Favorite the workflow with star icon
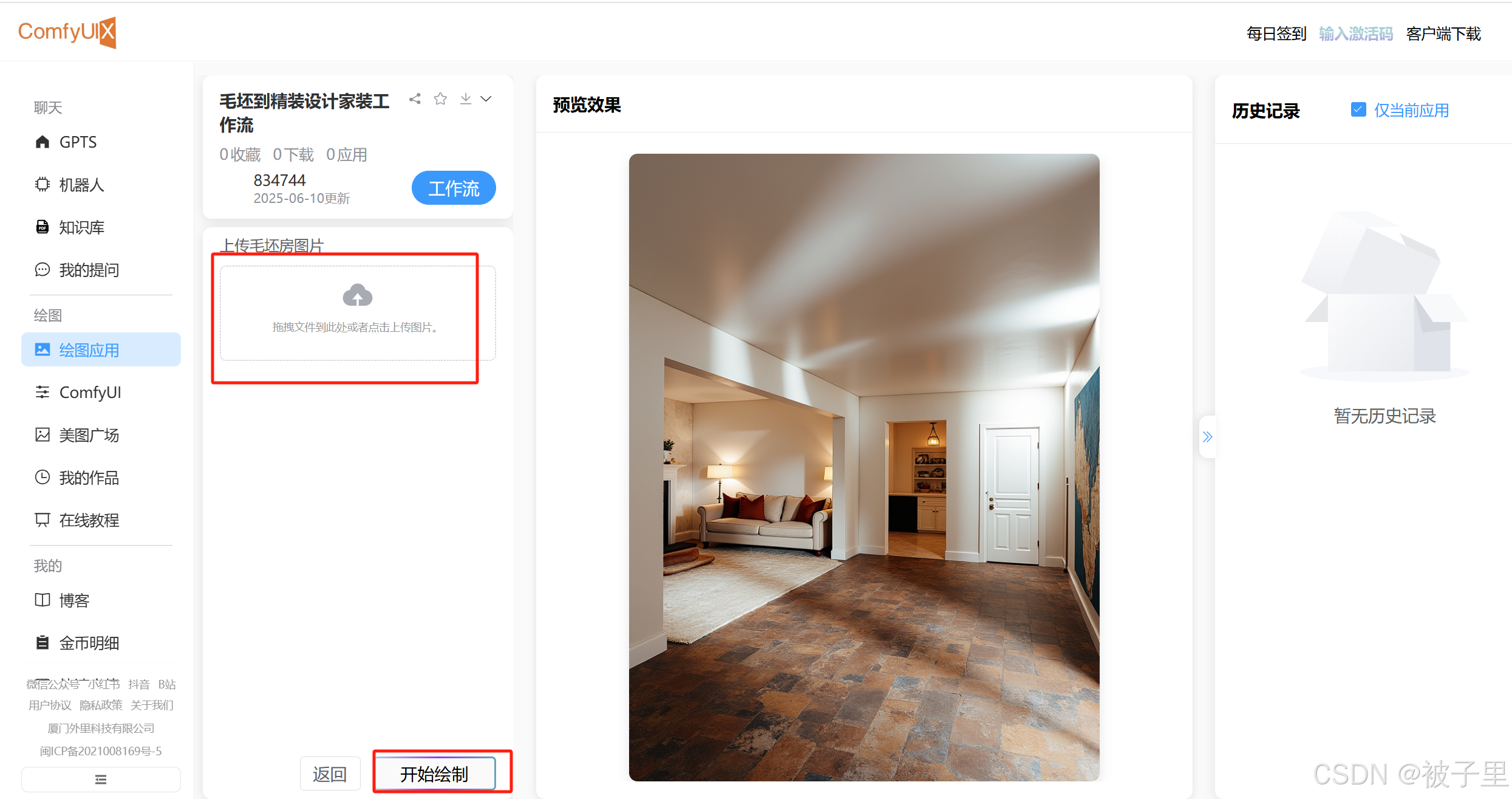 click(440, 99)
